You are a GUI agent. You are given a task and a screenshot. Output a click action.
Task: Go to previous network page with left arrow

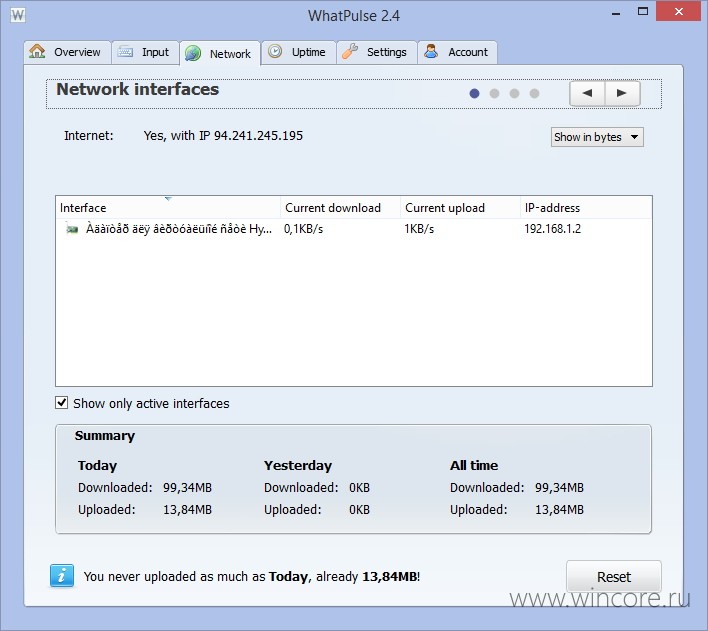coord(587,93)
